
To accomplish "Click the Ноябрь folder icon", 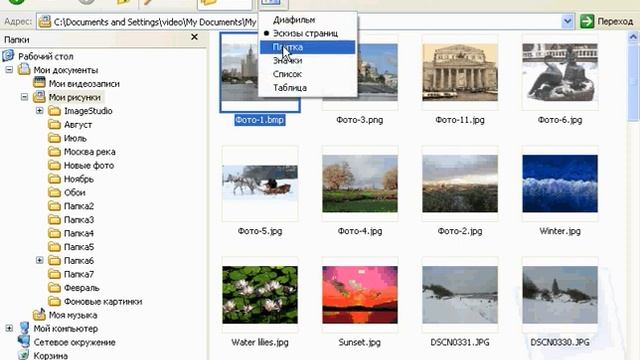I will (54, 179).
